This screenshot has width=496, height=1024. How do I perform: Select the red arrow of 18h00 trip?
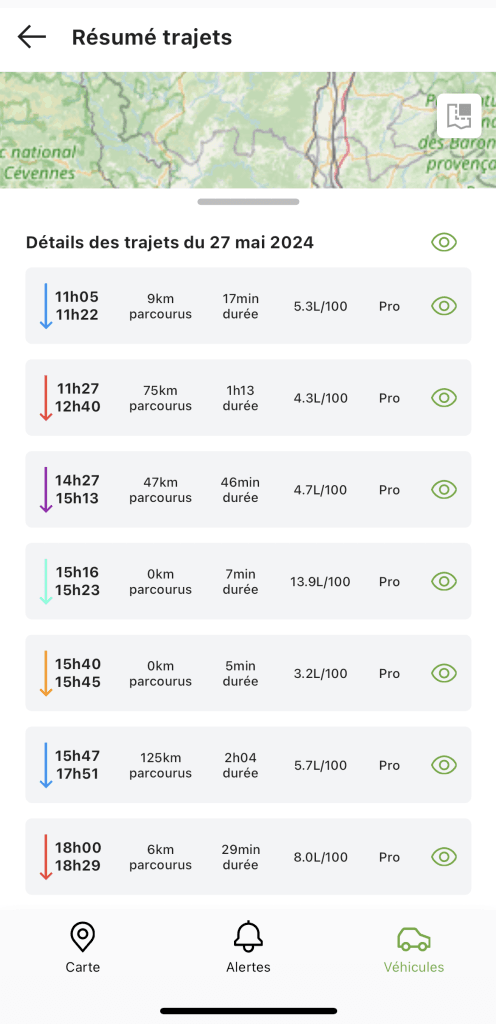point(46,857)
